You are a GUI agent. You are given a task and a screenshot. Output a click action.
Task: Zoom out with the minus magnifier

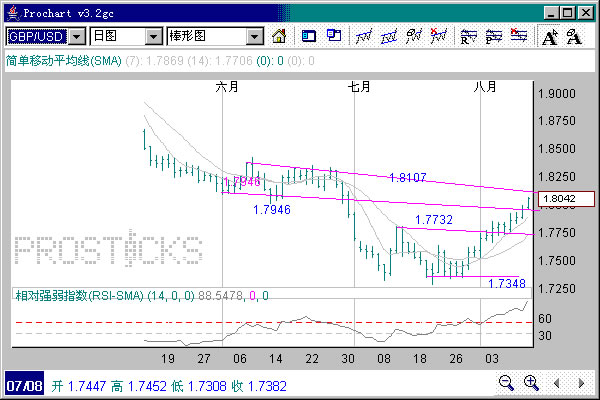tap(506, 383)
